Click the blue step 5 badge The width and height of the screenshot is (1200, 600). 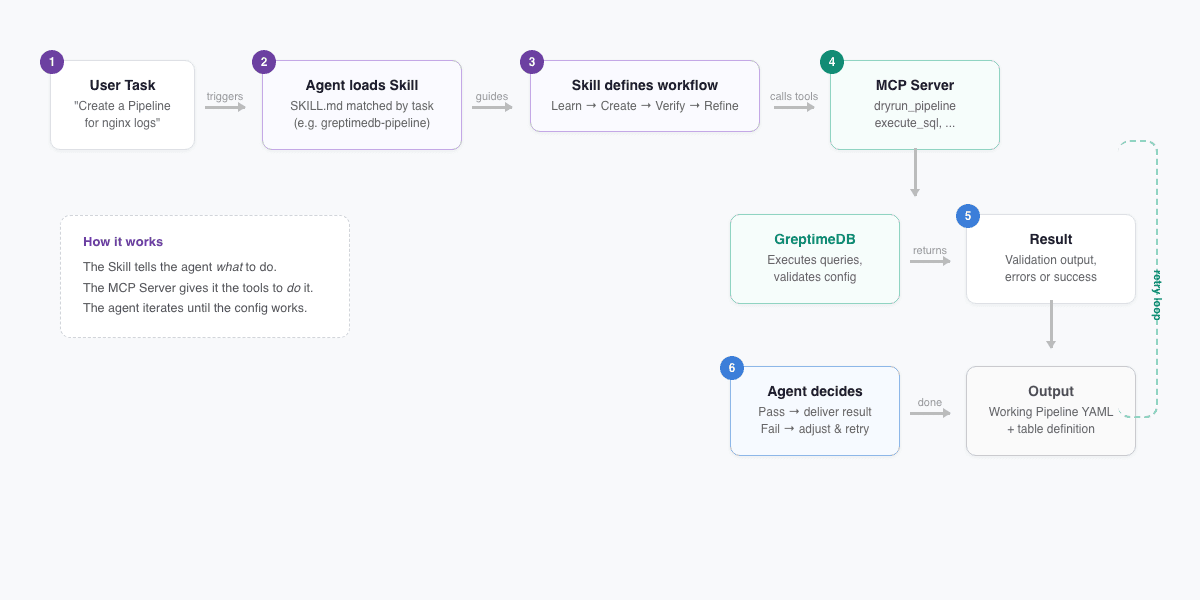point(968,216)
